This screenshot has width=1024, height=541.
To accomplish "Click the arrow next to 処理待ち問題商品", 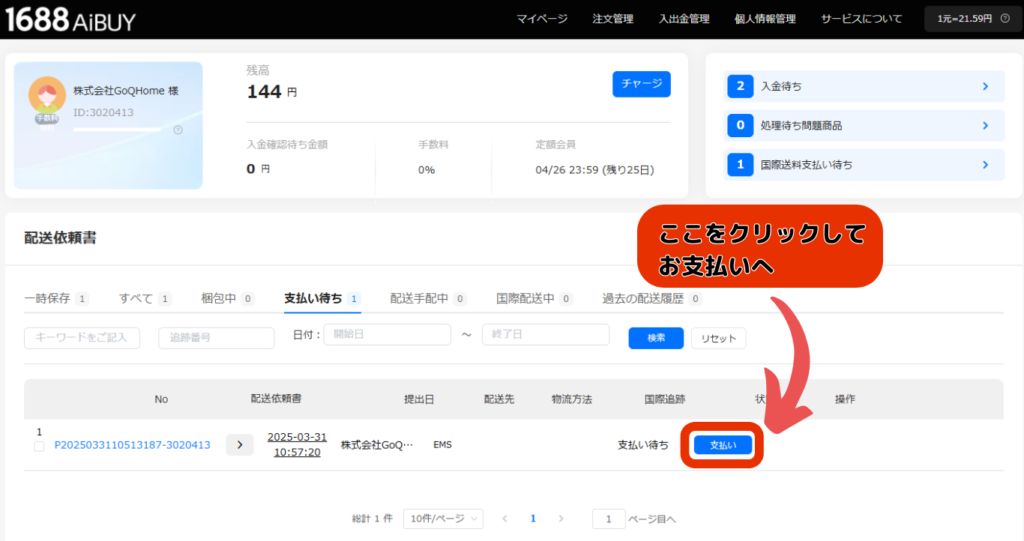I will click(985, 126).
